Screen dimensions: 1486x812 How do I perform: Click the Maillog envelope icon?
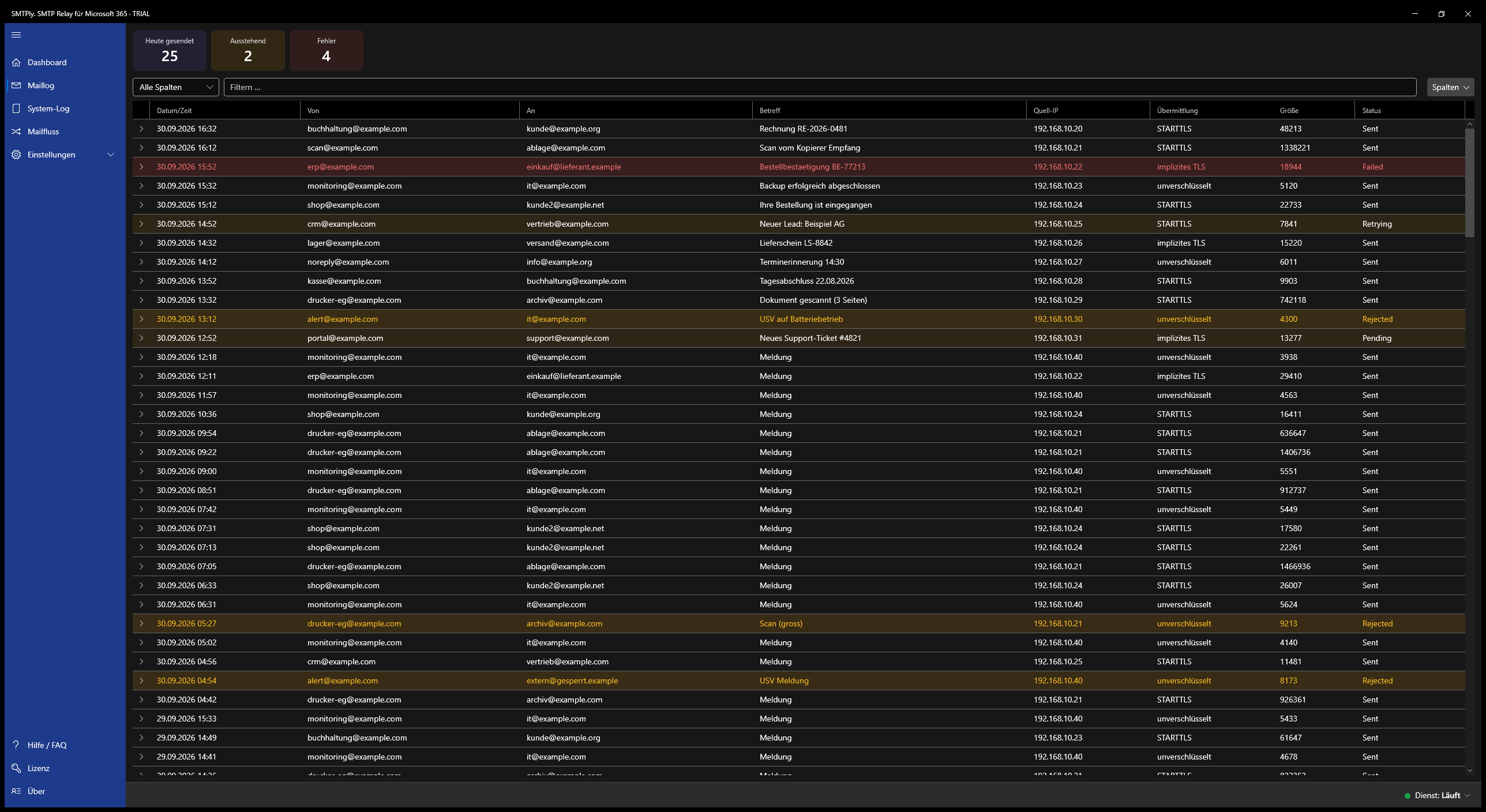click(x=16, y=85)
